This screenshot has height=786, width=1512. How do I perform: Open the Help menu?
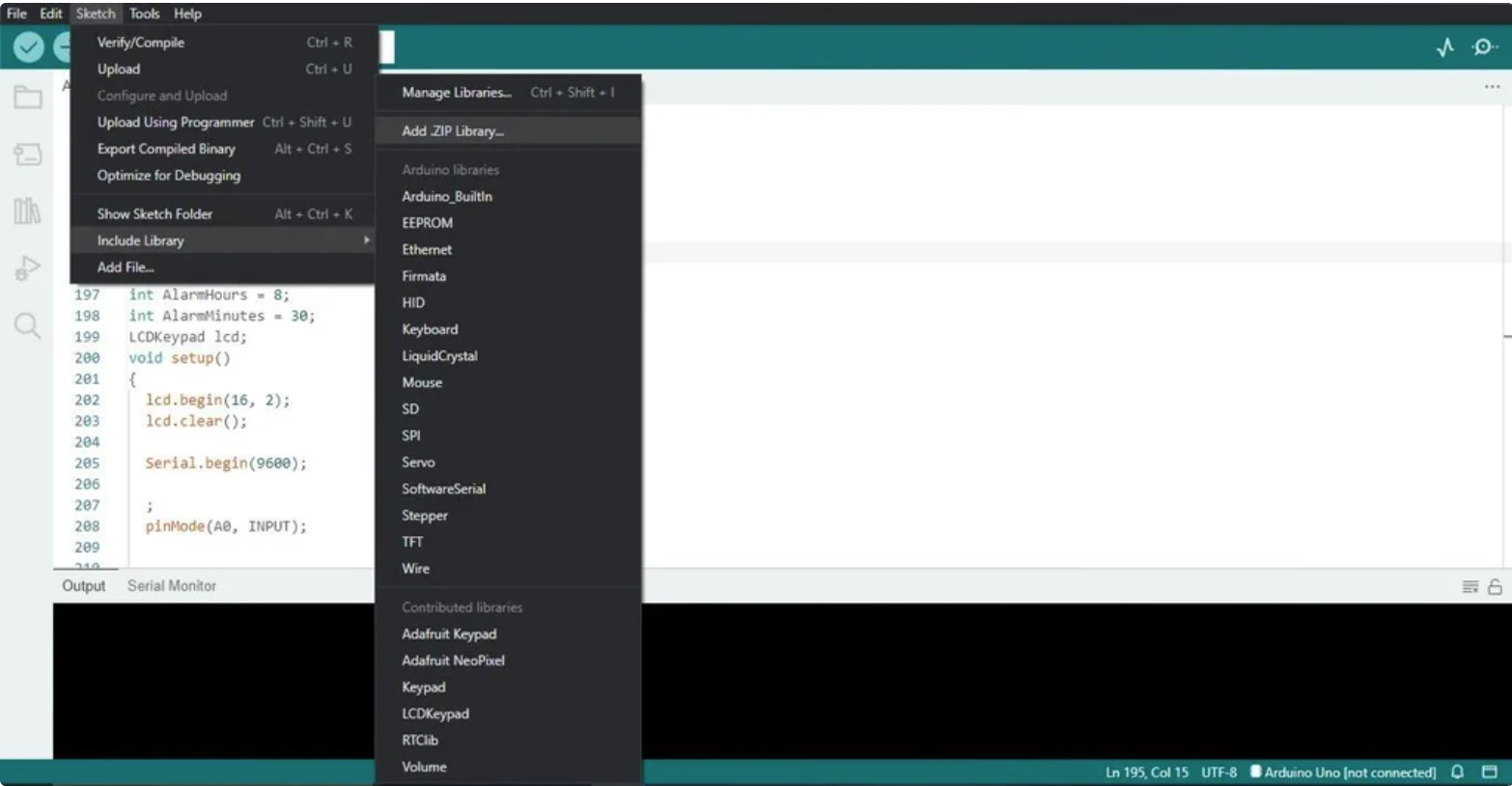pyautogui.click(x=187, y=14)
